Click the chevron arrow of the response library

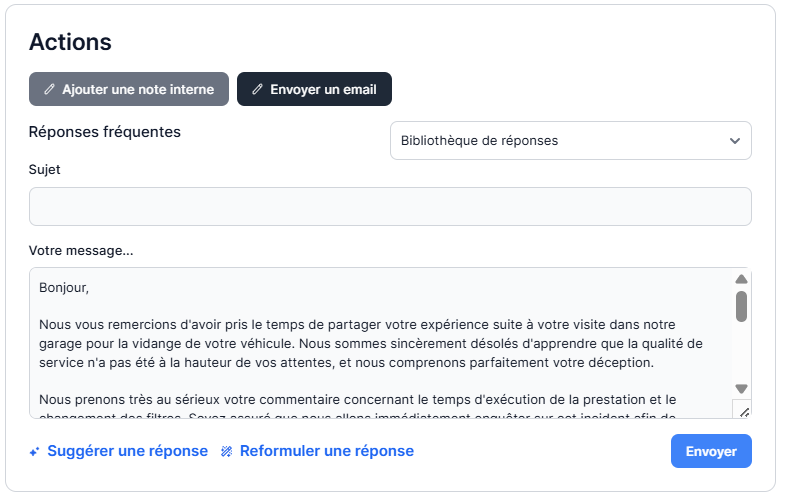[x=736, y=141]
